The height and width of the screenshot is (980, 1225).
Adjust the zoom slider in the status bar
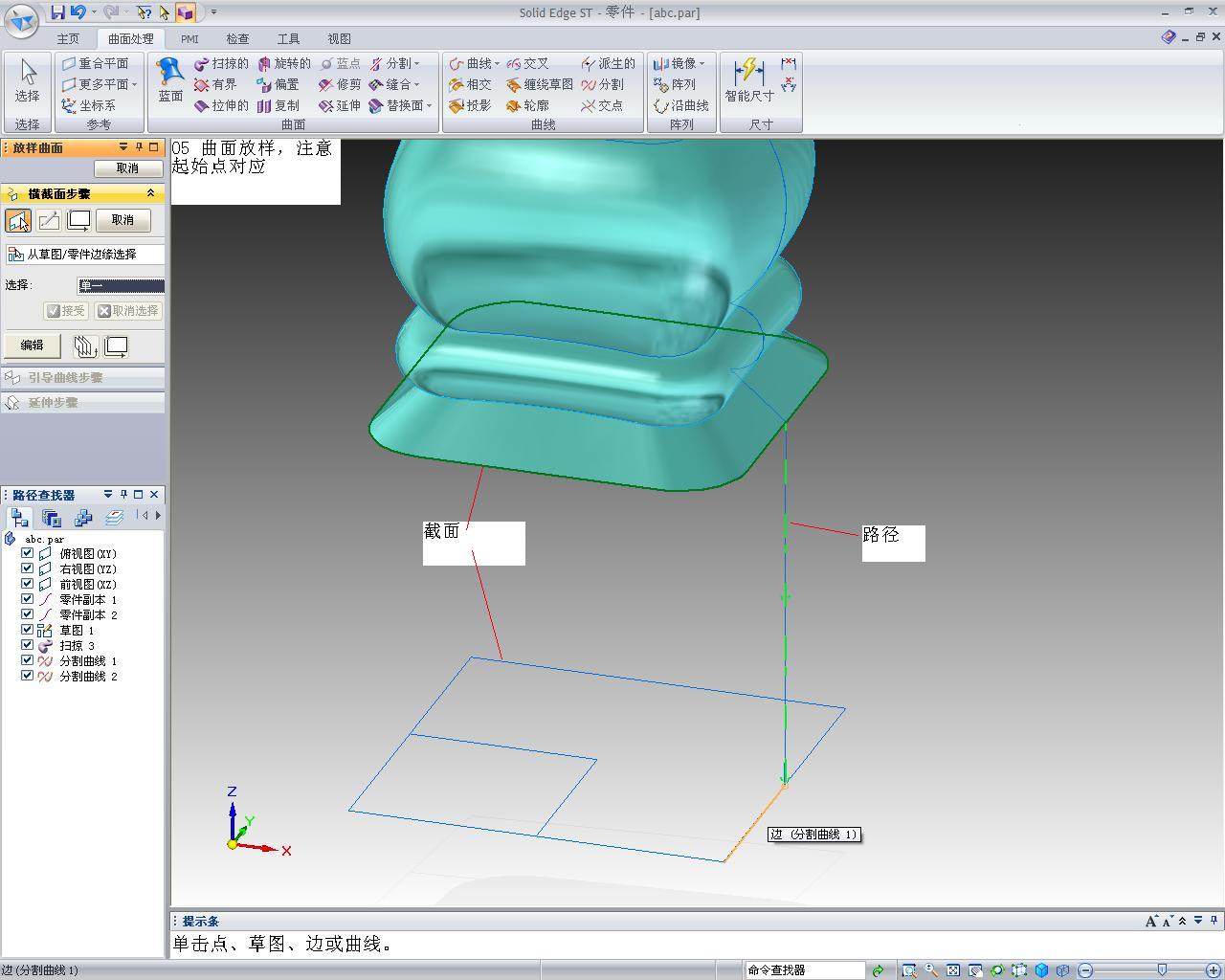[x=1162, y=970]
